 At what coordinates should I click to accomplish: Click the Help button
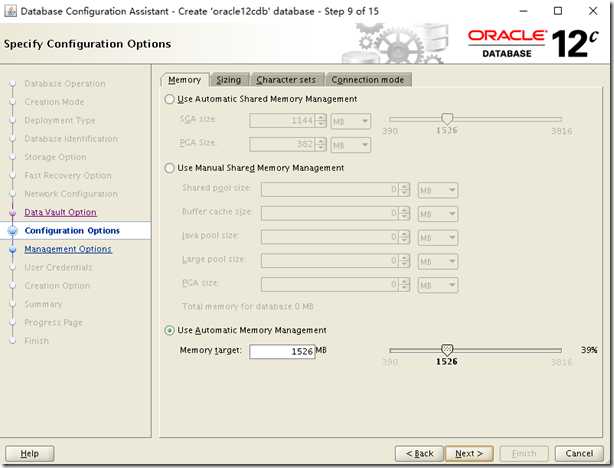30,454
